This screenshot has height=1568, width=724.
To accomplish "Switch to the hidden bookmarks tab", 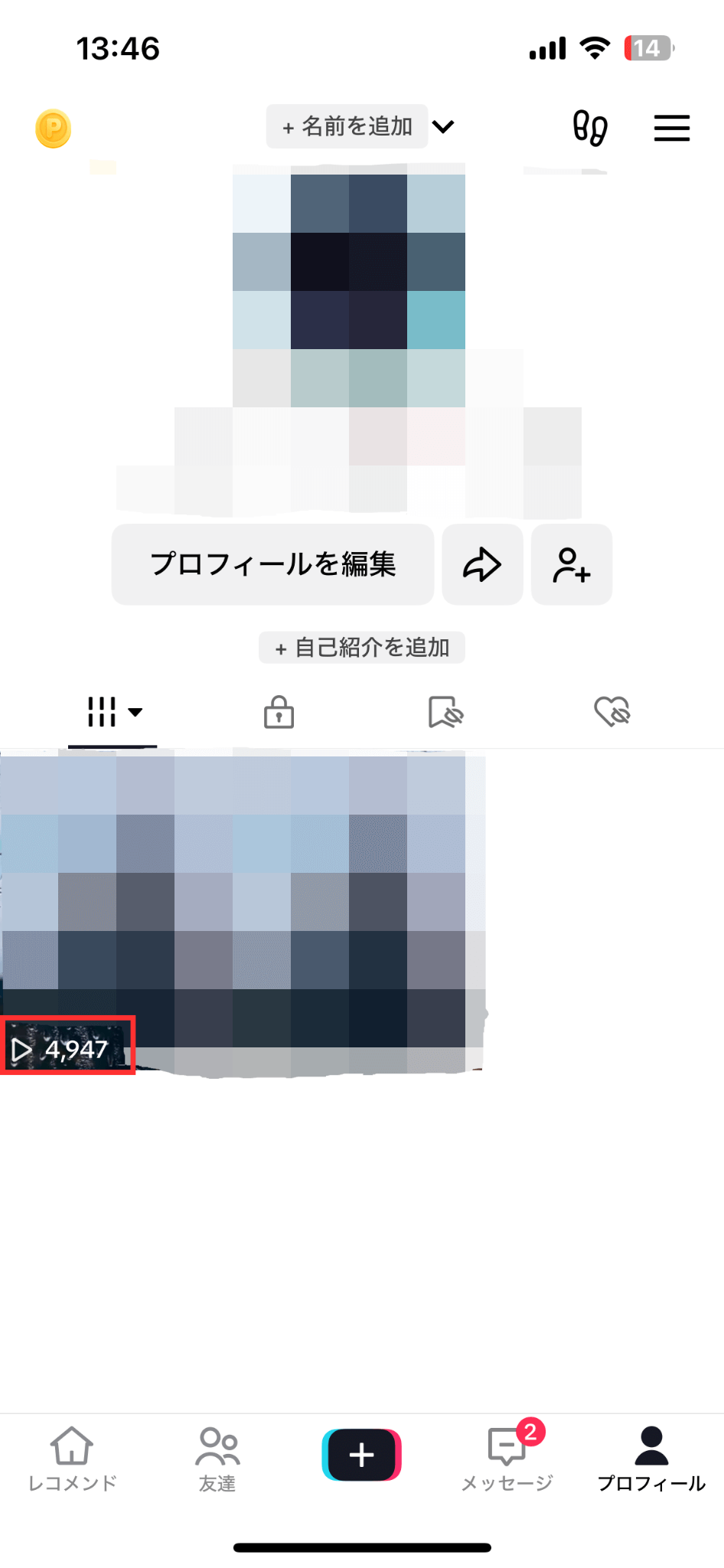I will [445, 711].
